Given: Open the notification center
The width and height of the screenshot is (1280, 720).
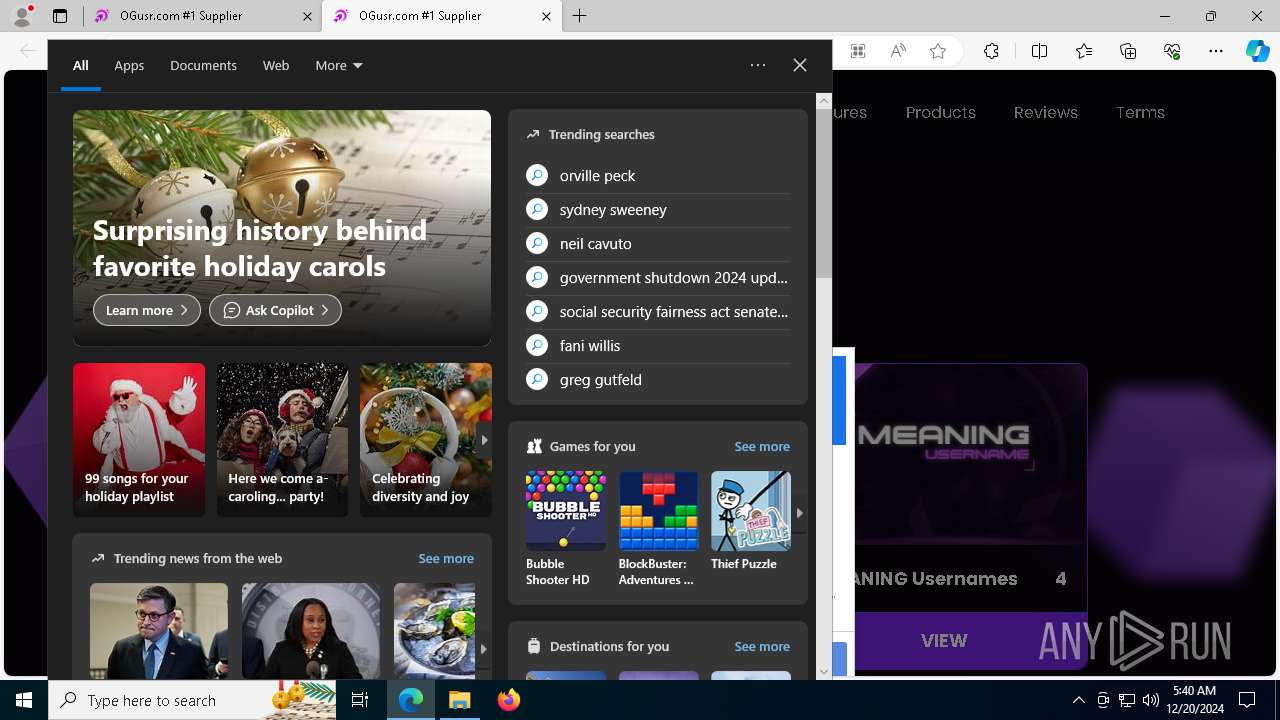Looking at the screenshot, I should [1247, 701].
